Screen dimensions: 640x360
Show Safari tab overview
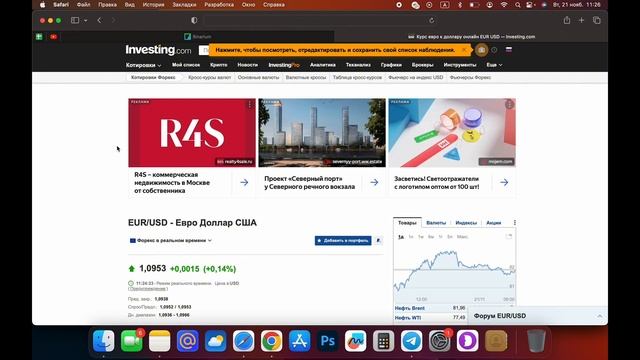click(597, 20)
